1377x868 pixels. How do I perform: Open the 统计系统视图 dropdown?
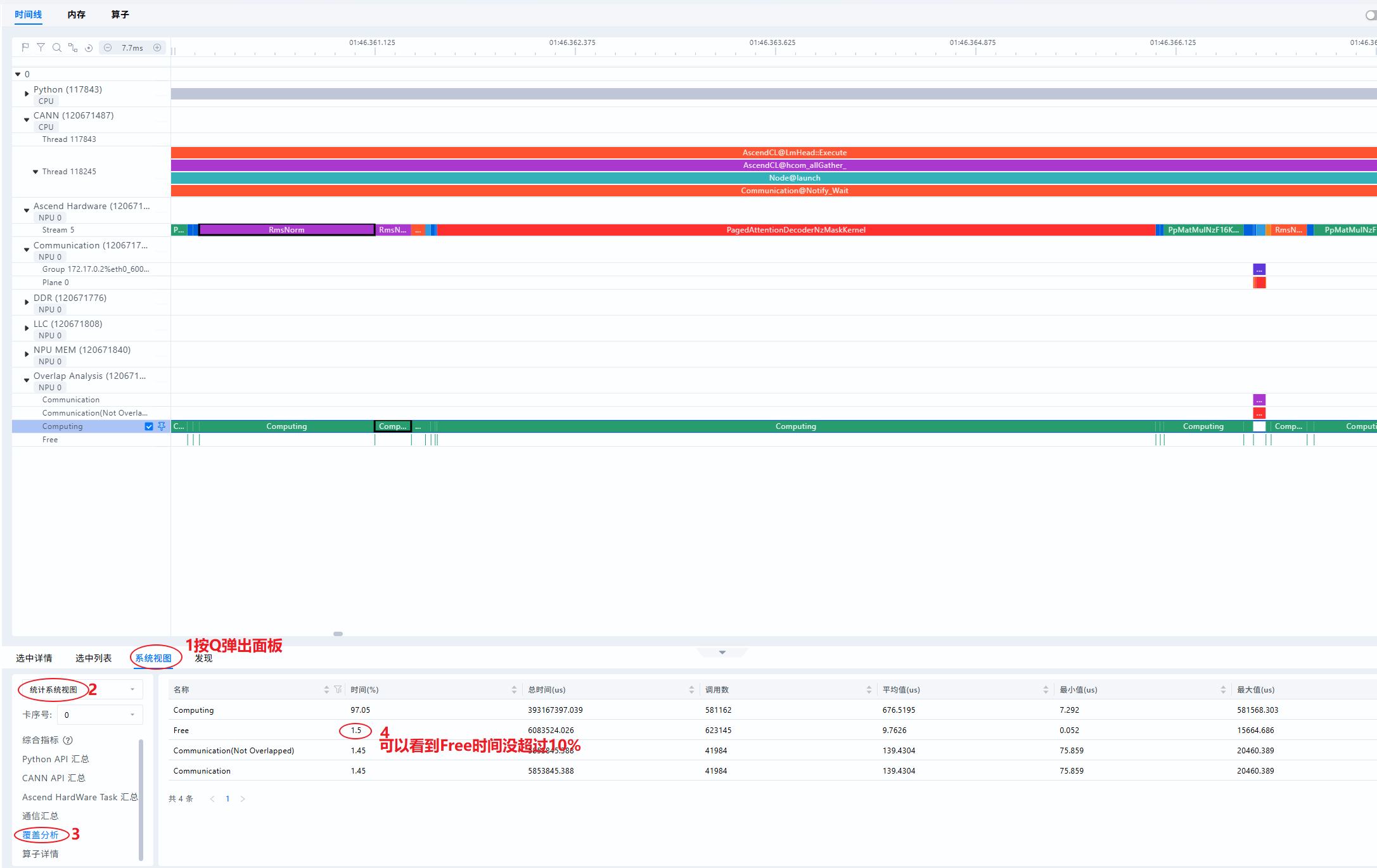coord(81,689)
